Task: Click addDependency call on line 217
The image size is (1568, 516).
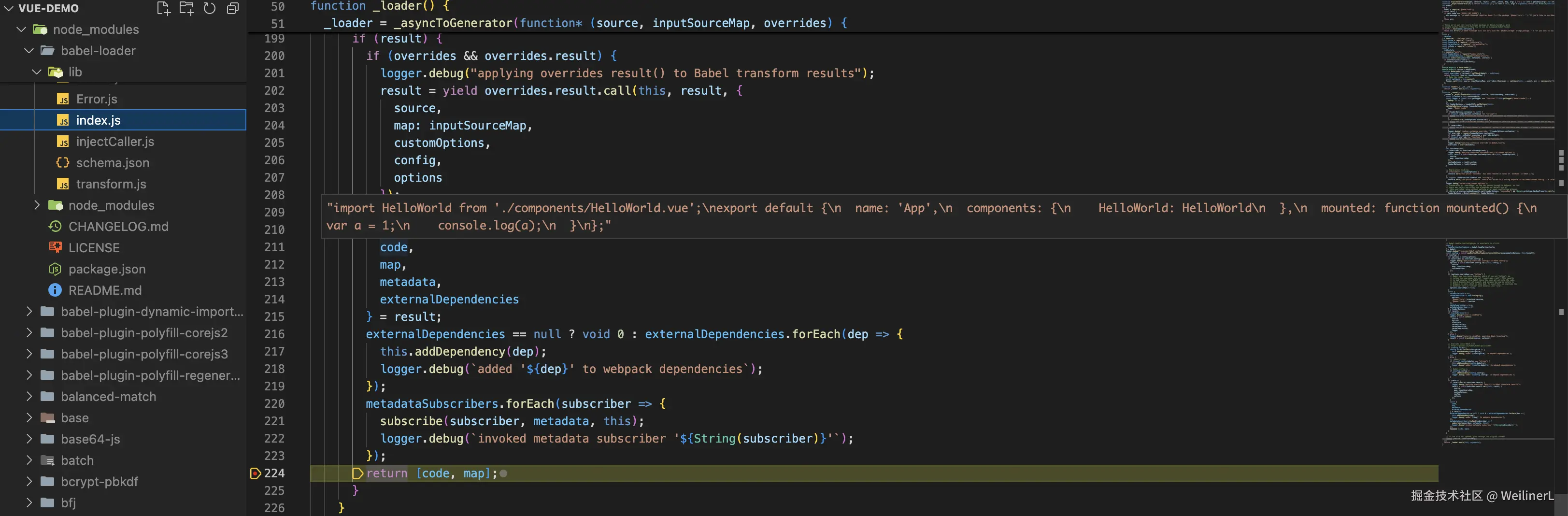Action: pyautogui.click(x=460, y=352)
